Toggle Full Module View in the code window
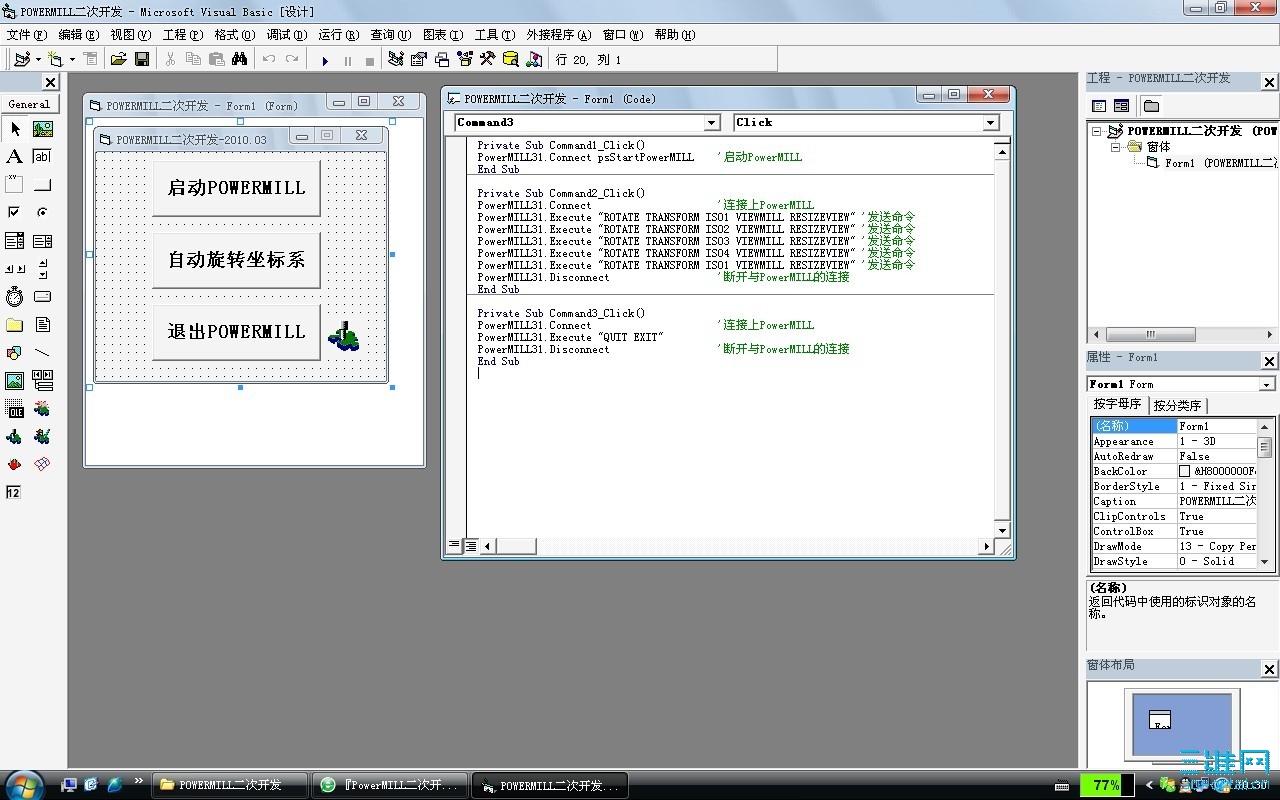 [x=469, y=546]
